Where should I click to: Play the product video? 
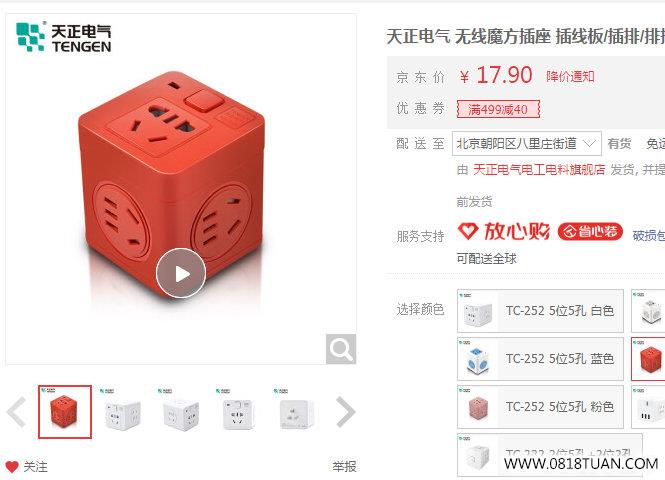(181, 273)
